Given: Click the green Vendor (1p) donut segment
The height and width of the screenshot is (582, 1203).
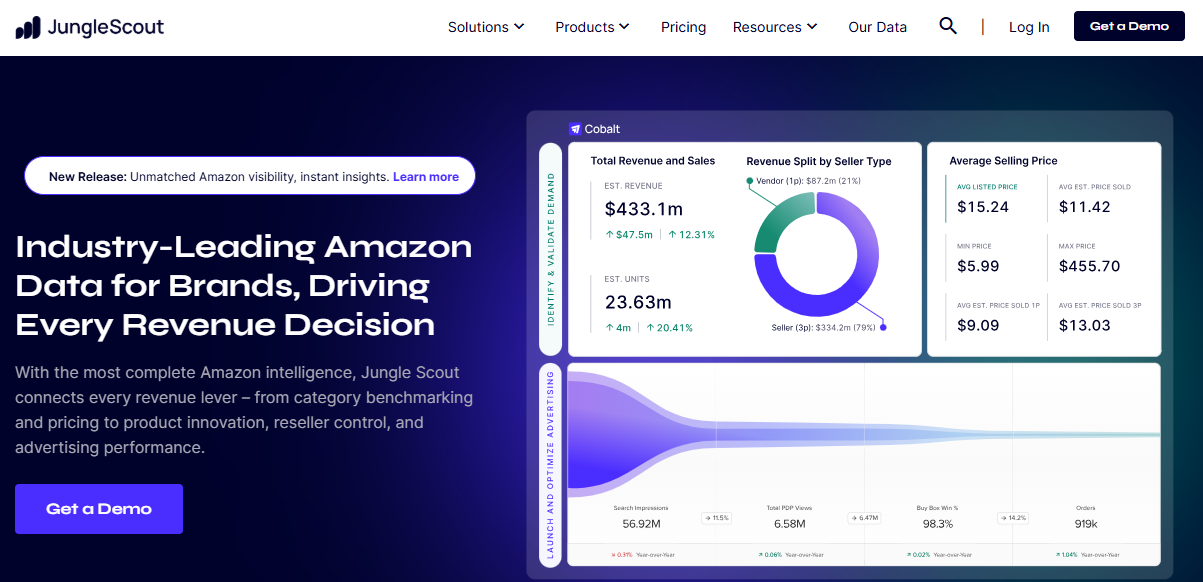Looking at the screenshot, I should click(781, 222).
